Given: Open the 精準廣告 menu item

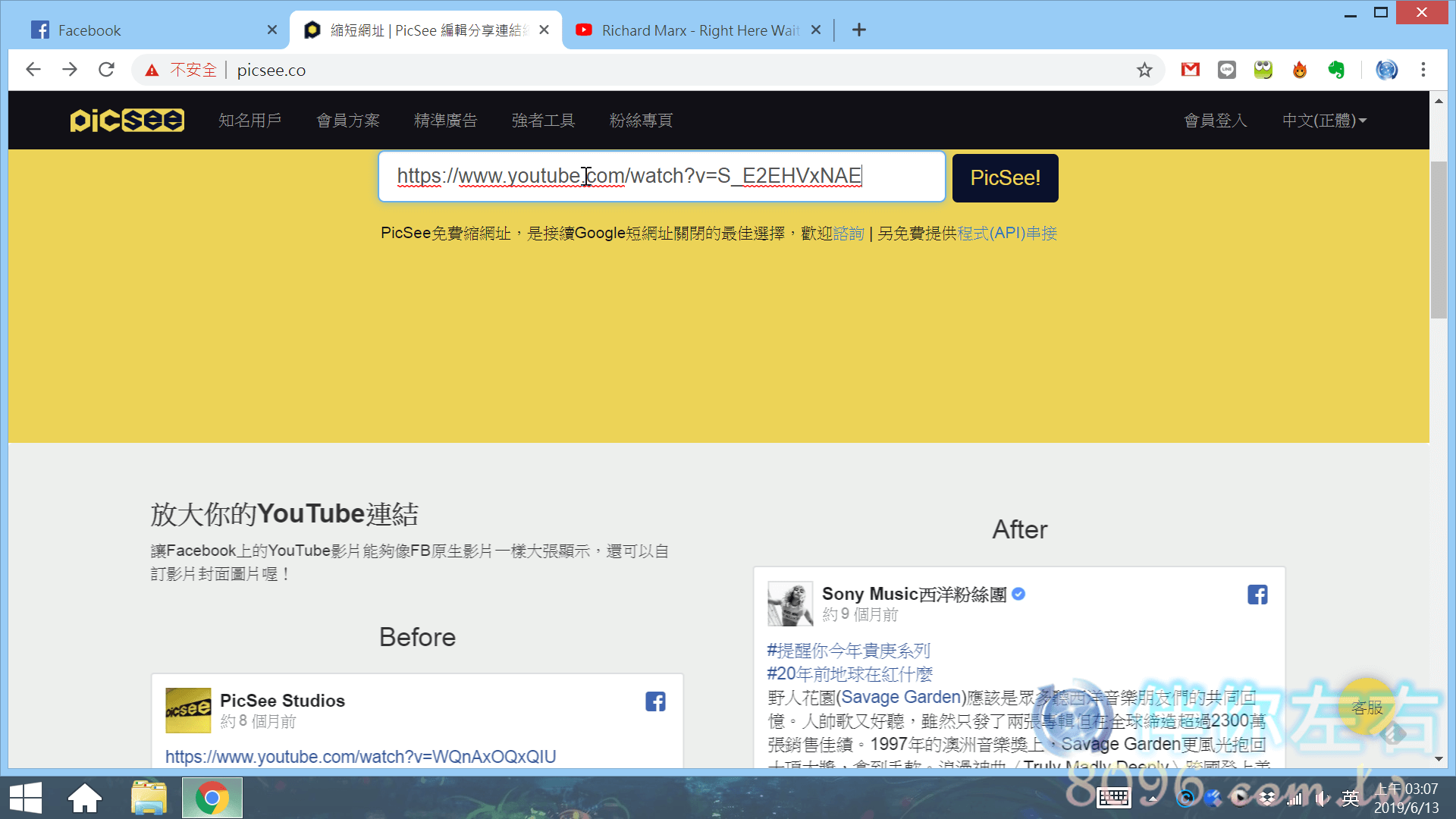Looking at the screenshot, I should click(446, 121).
